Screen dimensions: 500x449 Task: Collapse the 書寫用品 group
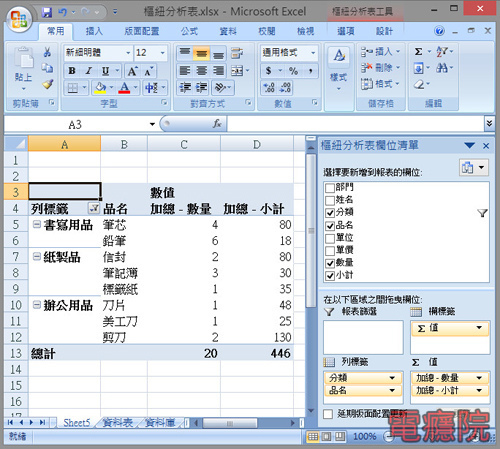click(37, 224)
